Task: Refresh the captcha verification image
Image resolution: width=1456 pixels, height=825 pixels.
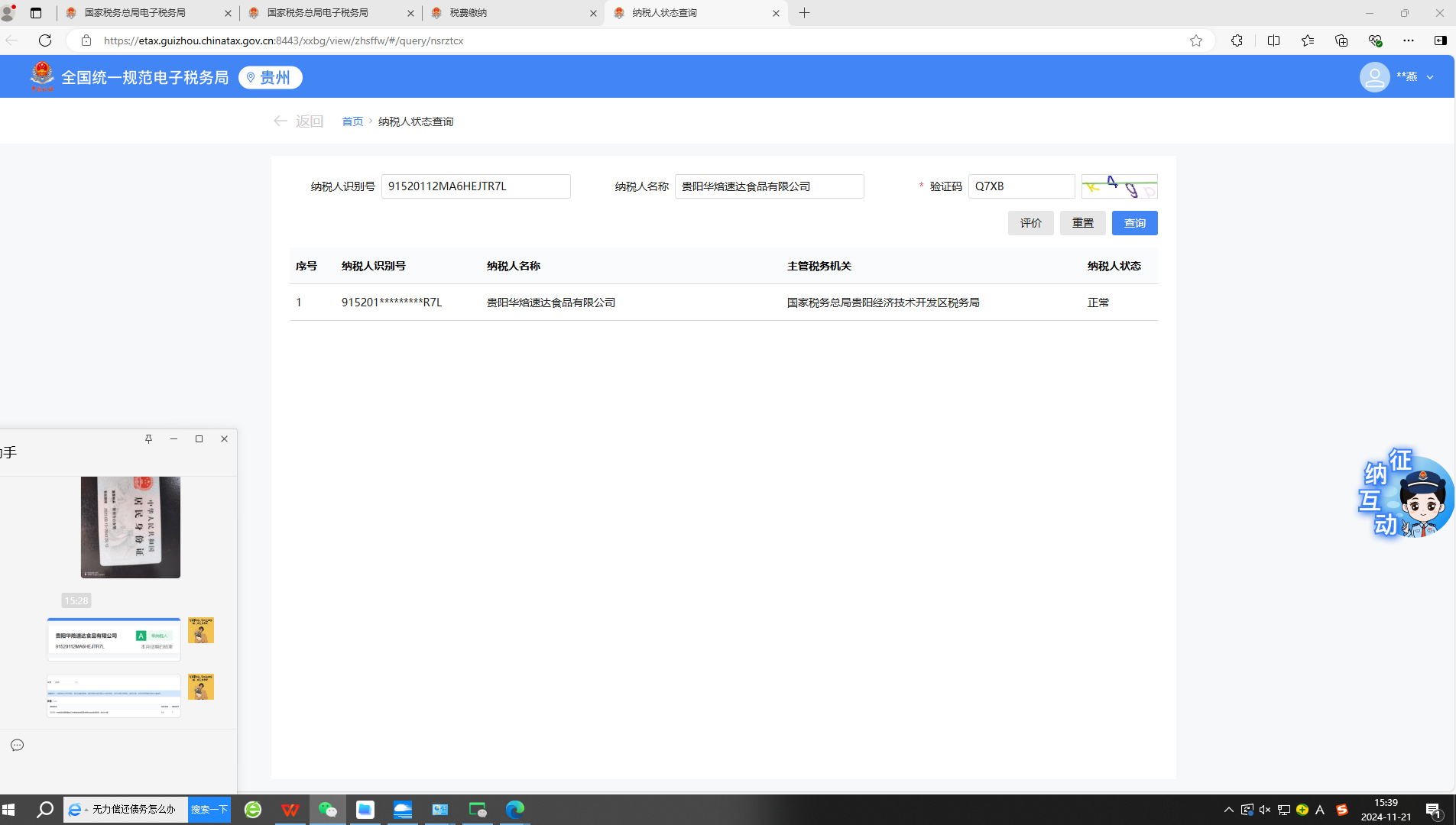Action: pos(1119,186)
